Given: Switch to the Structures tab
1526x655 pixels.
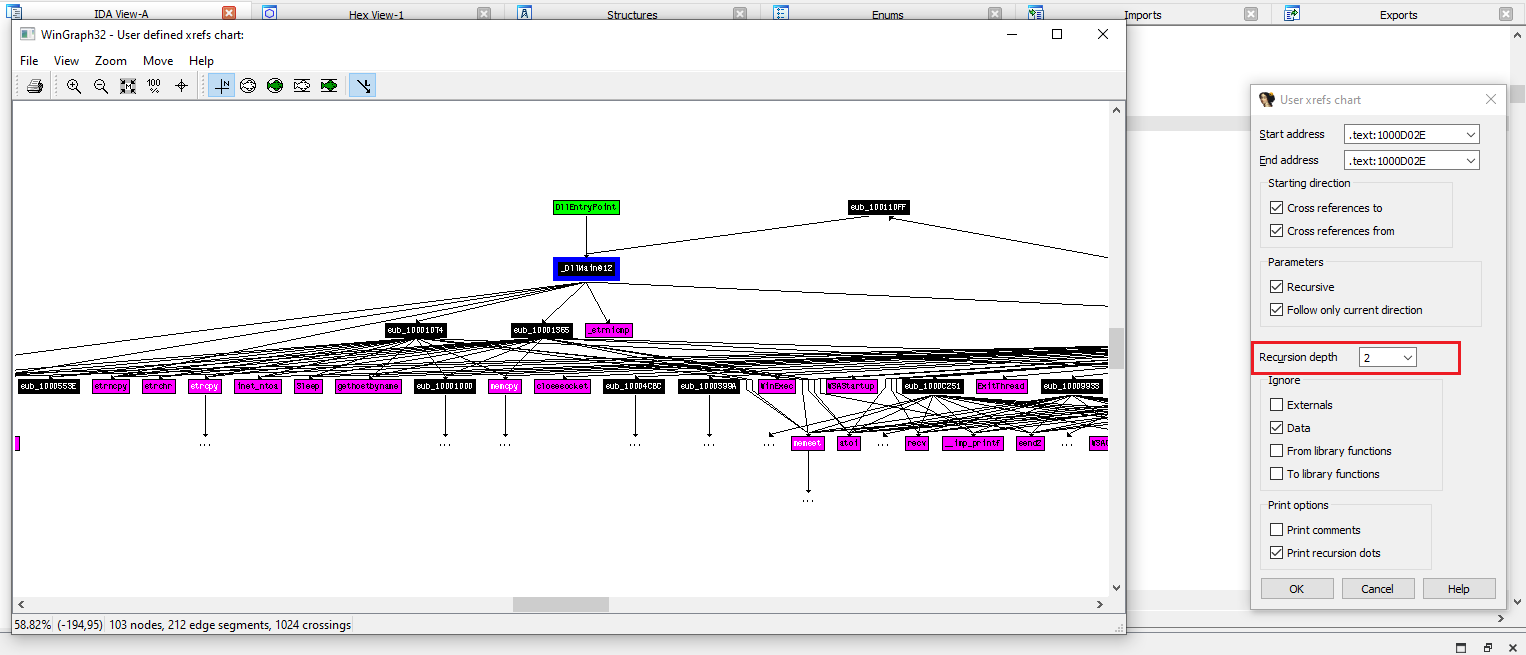Looking at the screenshot, I should click(632, 15).
